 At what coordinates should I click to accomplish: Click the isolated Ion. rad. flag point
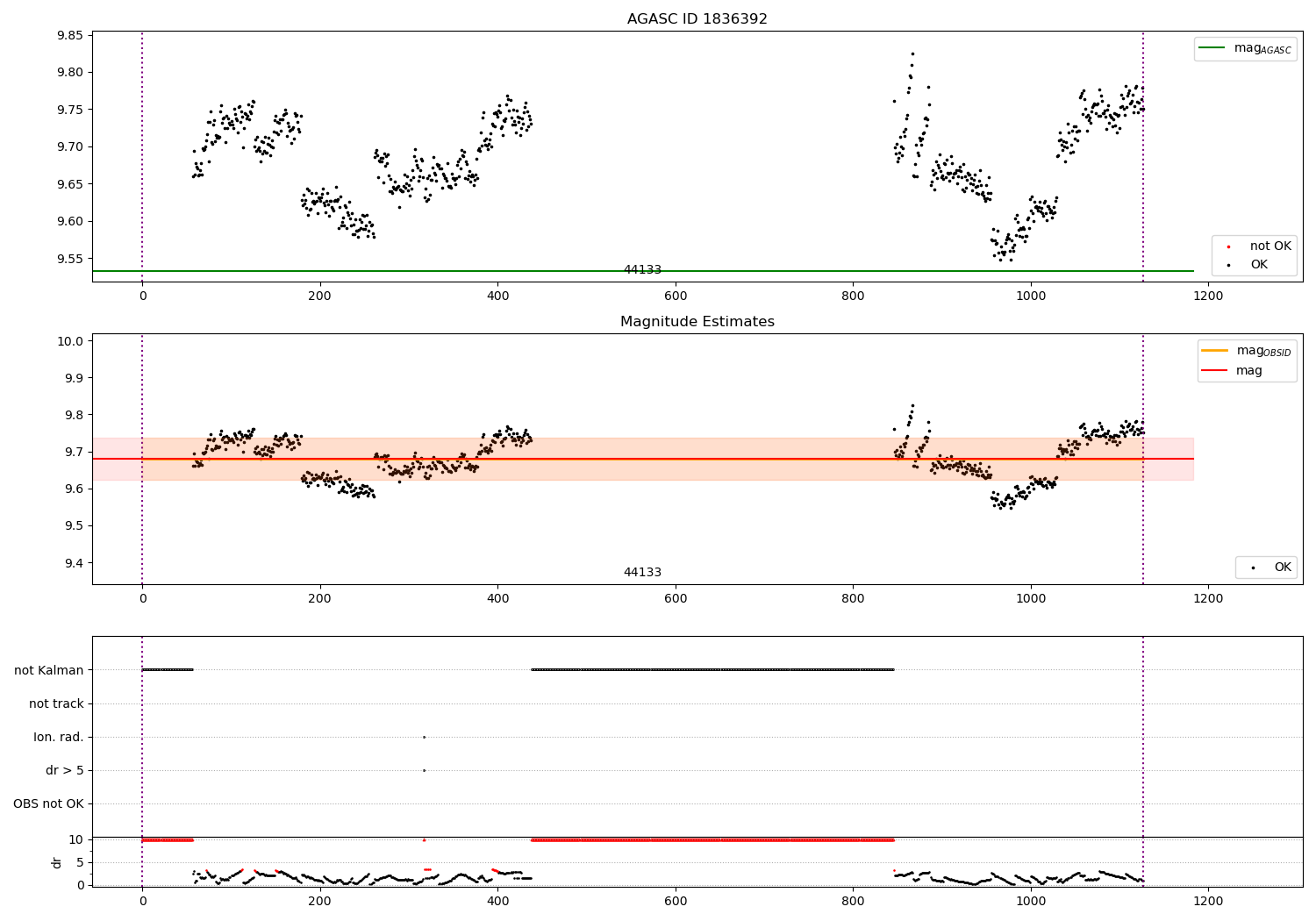424,737
